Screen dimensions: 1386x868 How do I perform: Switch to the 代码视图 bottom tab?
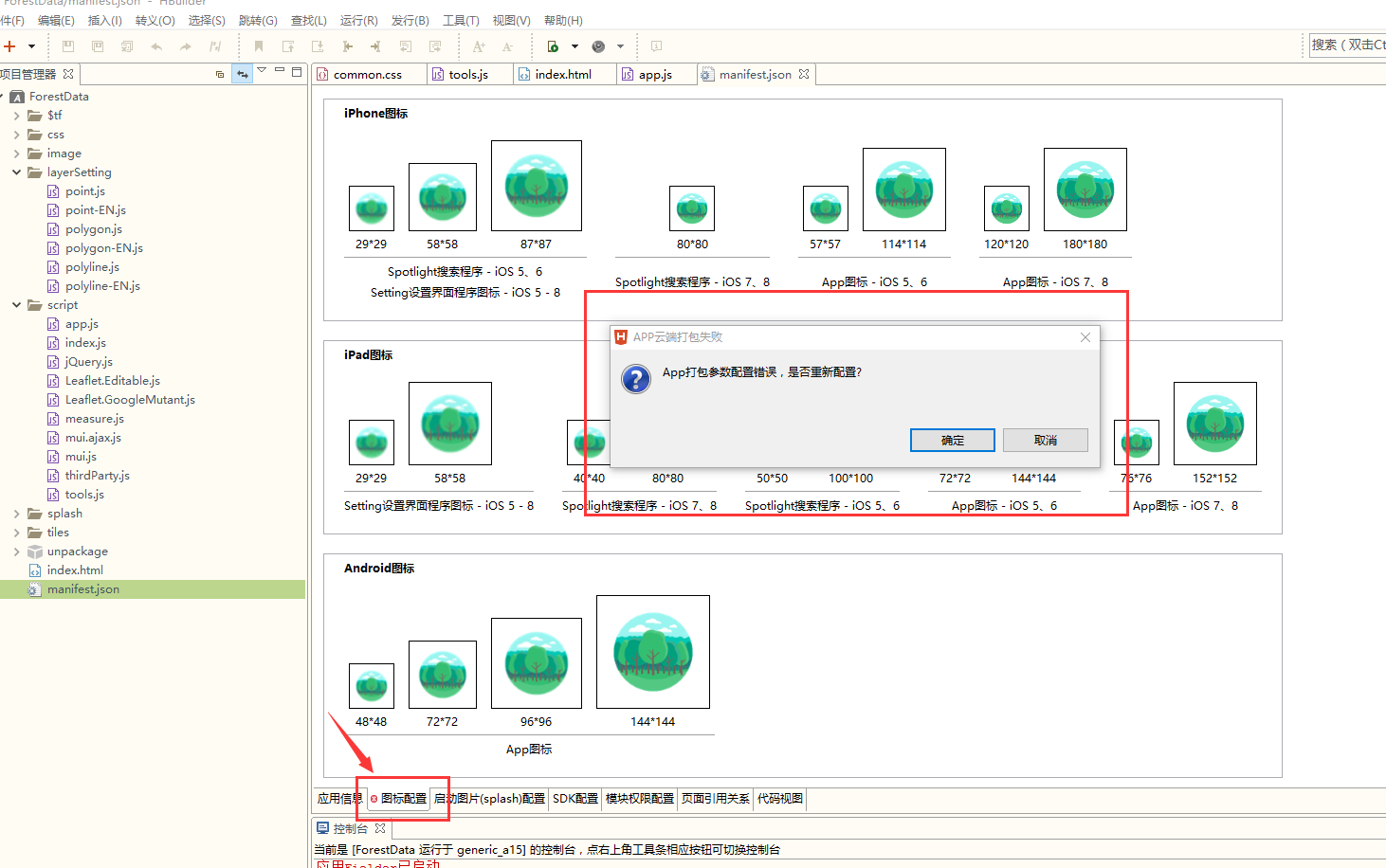tap(780, 799)
